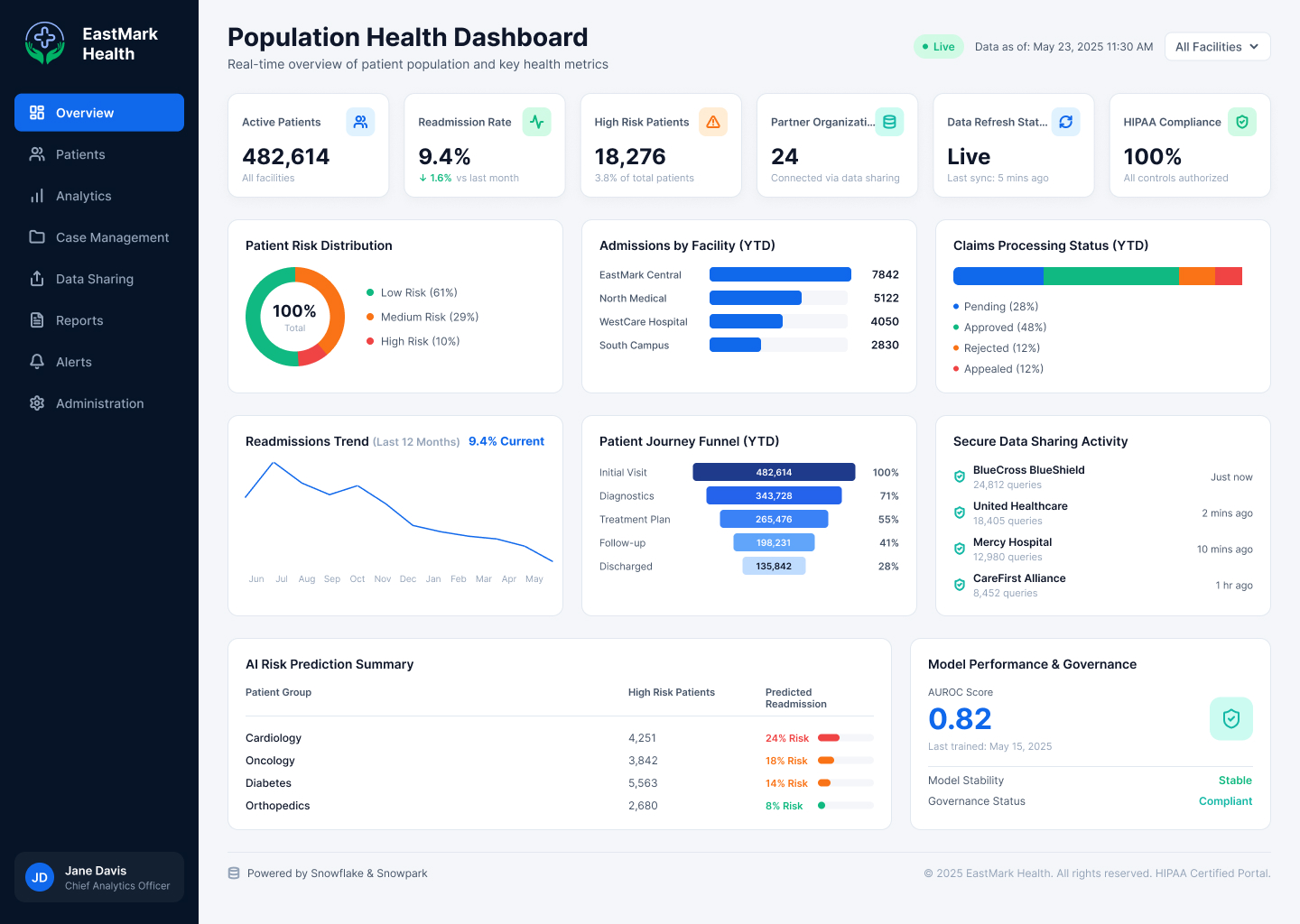This screenshot has width=1300, height=924.
Task: Click the Live status badge
Action: click(939, 47)
